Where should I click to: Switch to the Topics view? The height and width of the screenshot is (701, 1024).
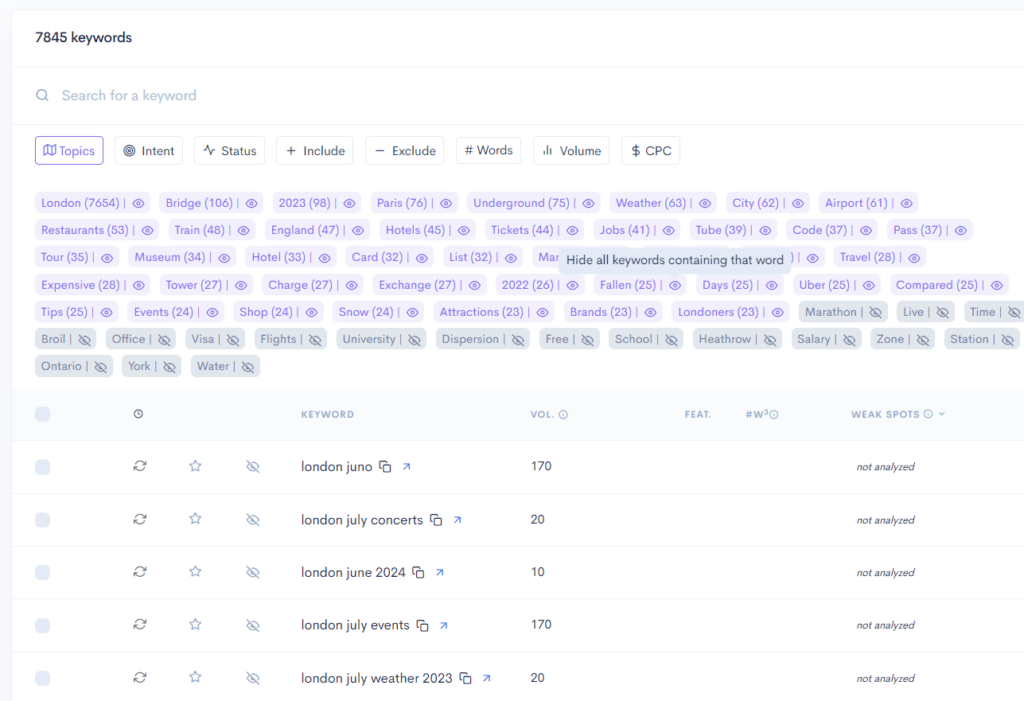click(x=68, y=150)
